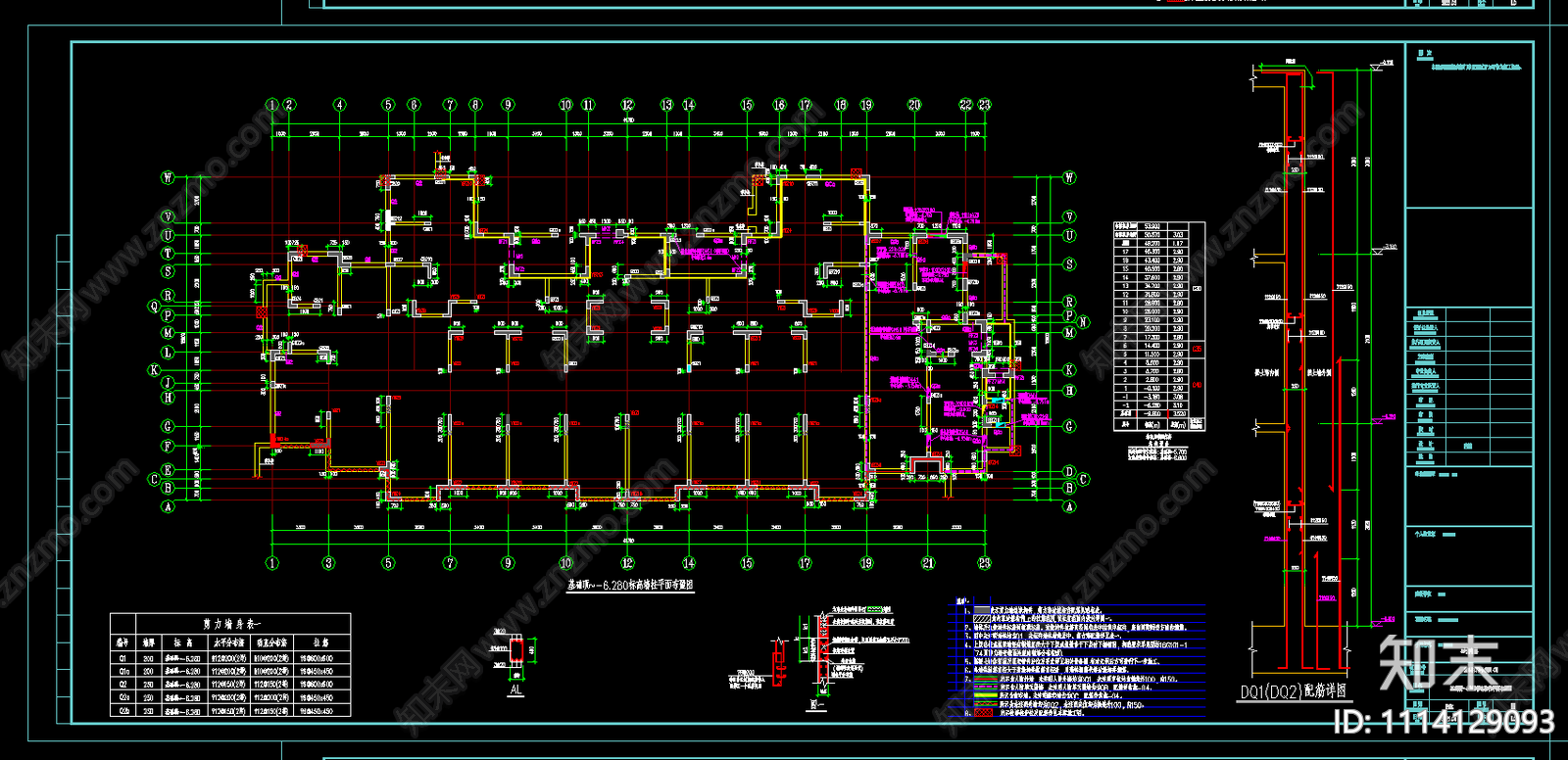Select axis bubble 20 on the grid
Screen dimensions: 1568x760
[914, 105]
